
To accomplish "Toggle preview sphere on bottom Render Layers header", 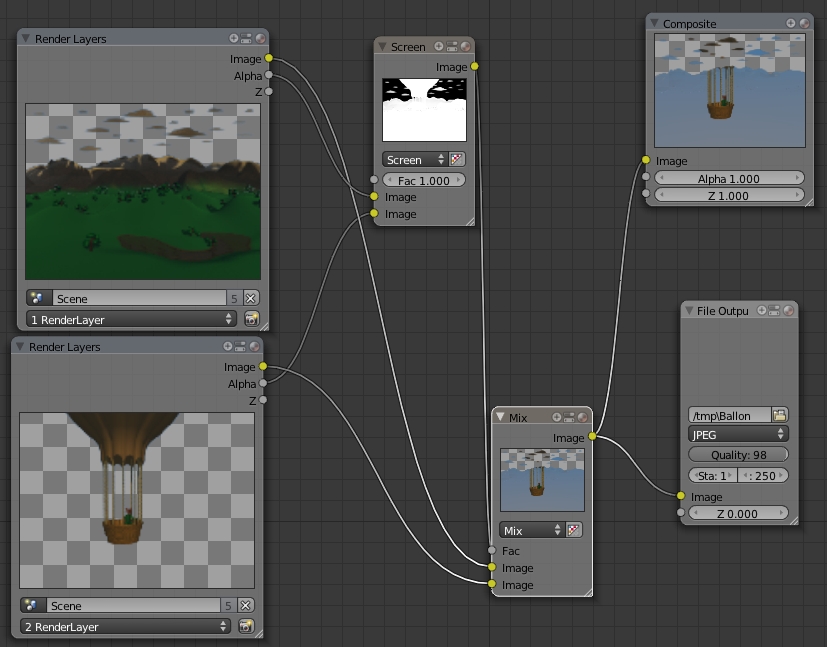I will point(254,346).
